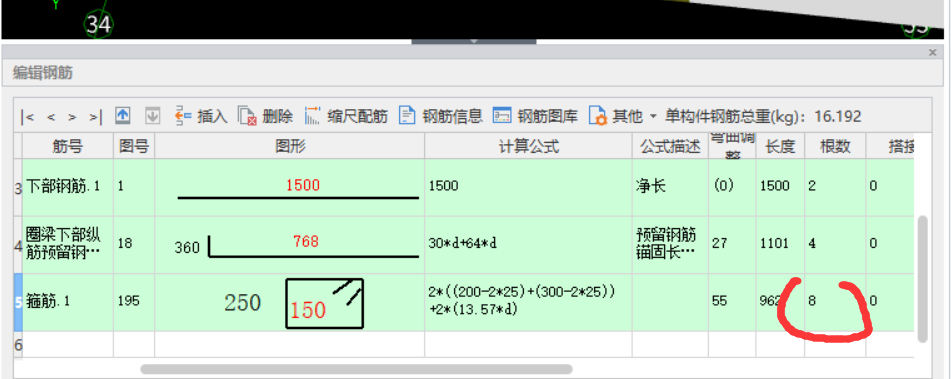Click 根数 cell with value 4
The image size is (951, 379).
coord(835,245)
